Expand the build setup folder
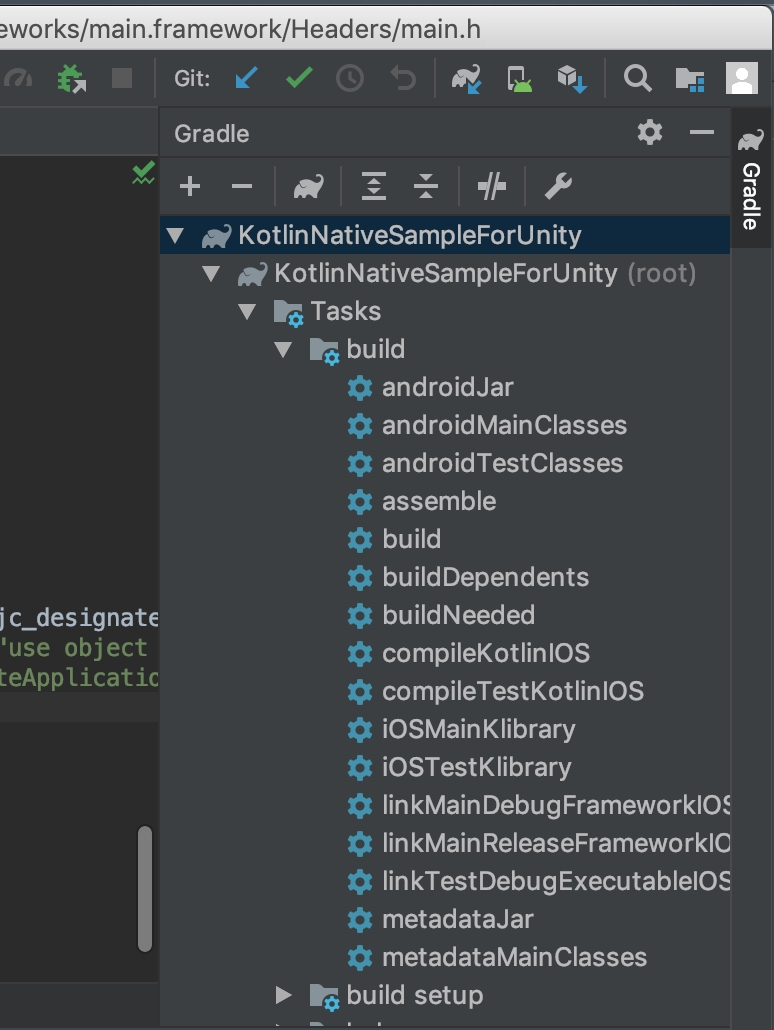 283,995
